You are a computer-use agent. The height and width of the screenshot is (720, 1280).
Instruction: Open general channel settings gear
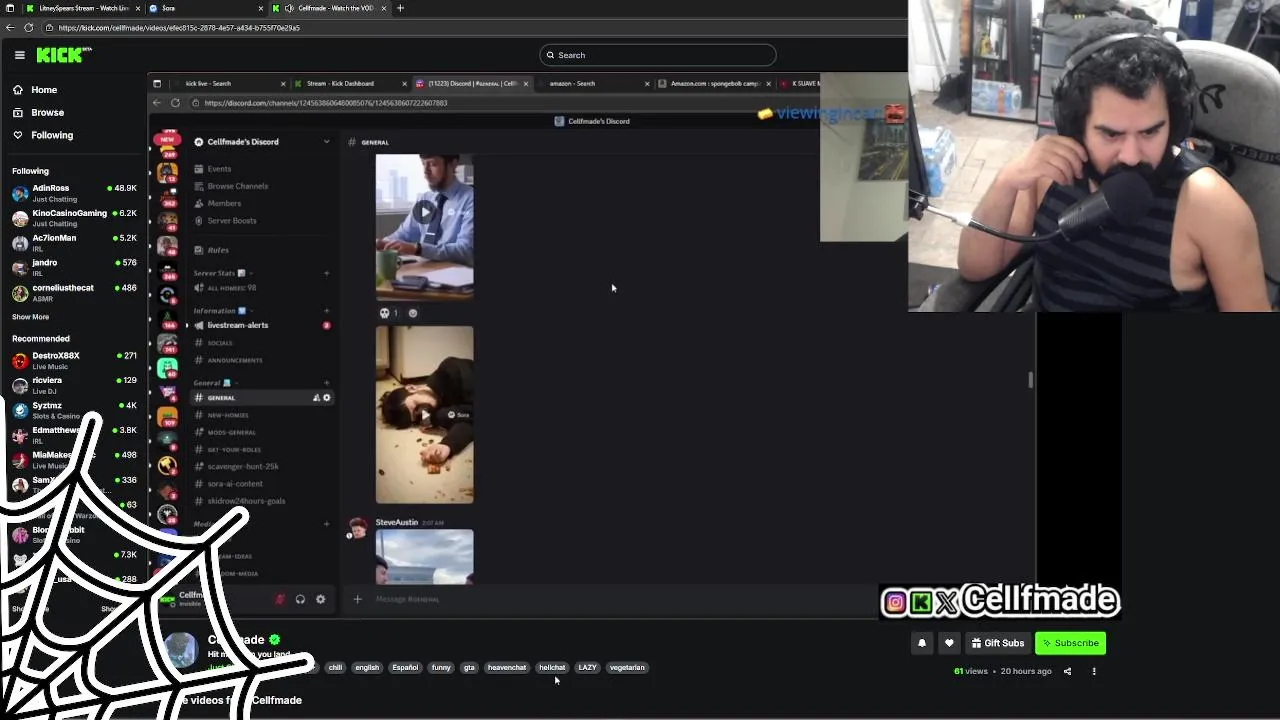point(326,398)
